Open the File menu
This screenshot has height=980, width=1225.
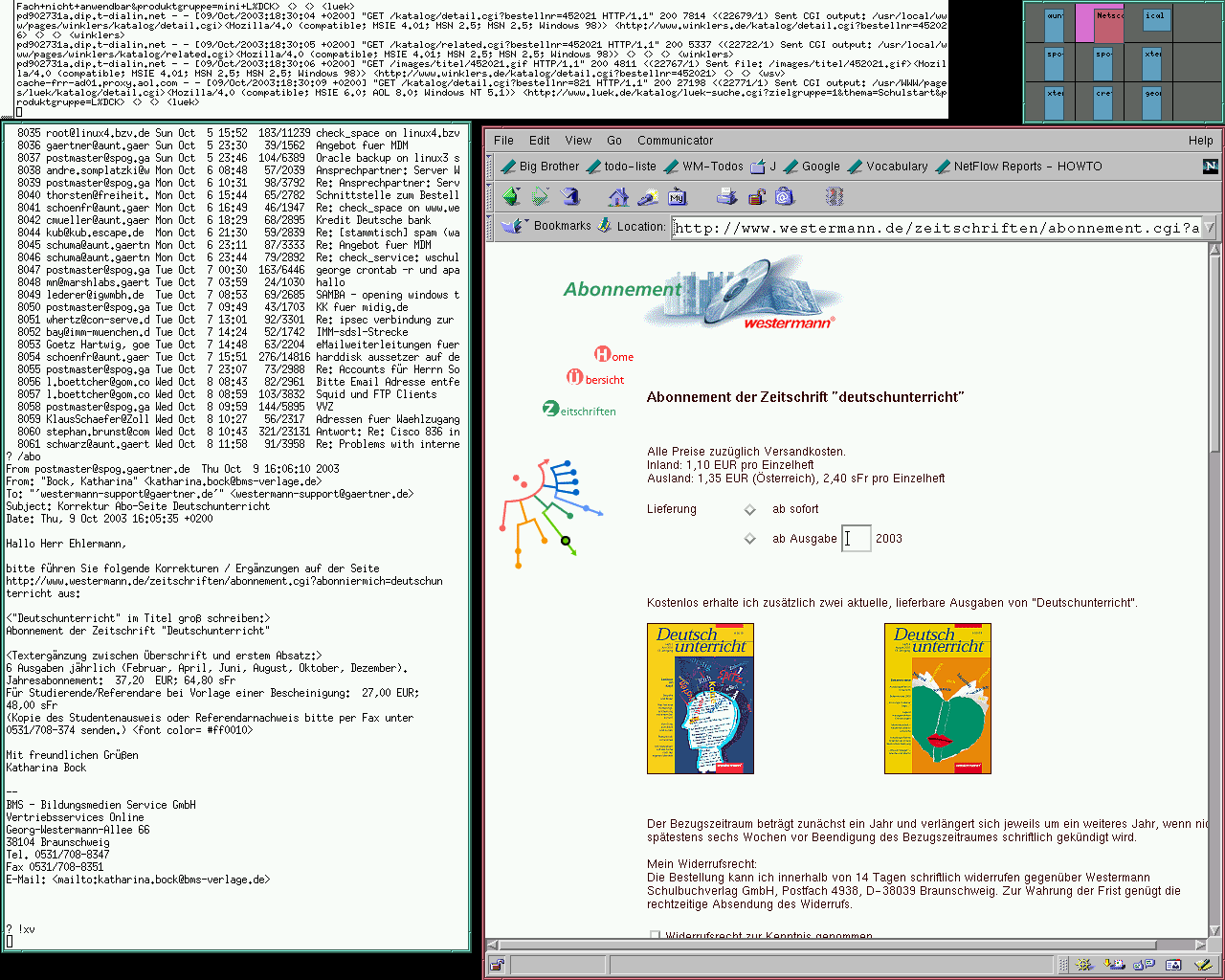click(503, 140)
